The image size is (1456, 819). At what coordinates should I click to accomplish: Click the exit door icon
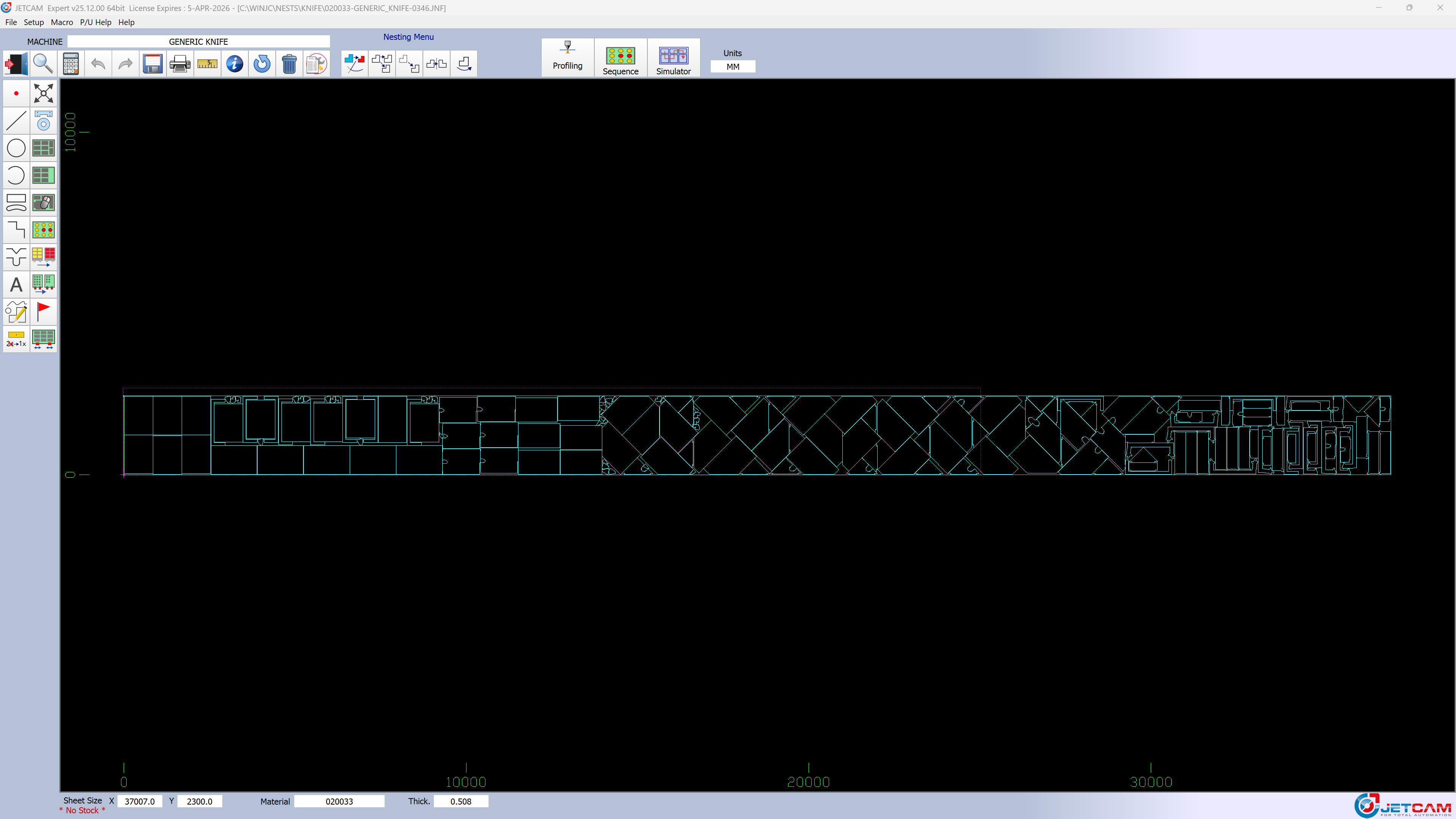(x=16, y=64)
